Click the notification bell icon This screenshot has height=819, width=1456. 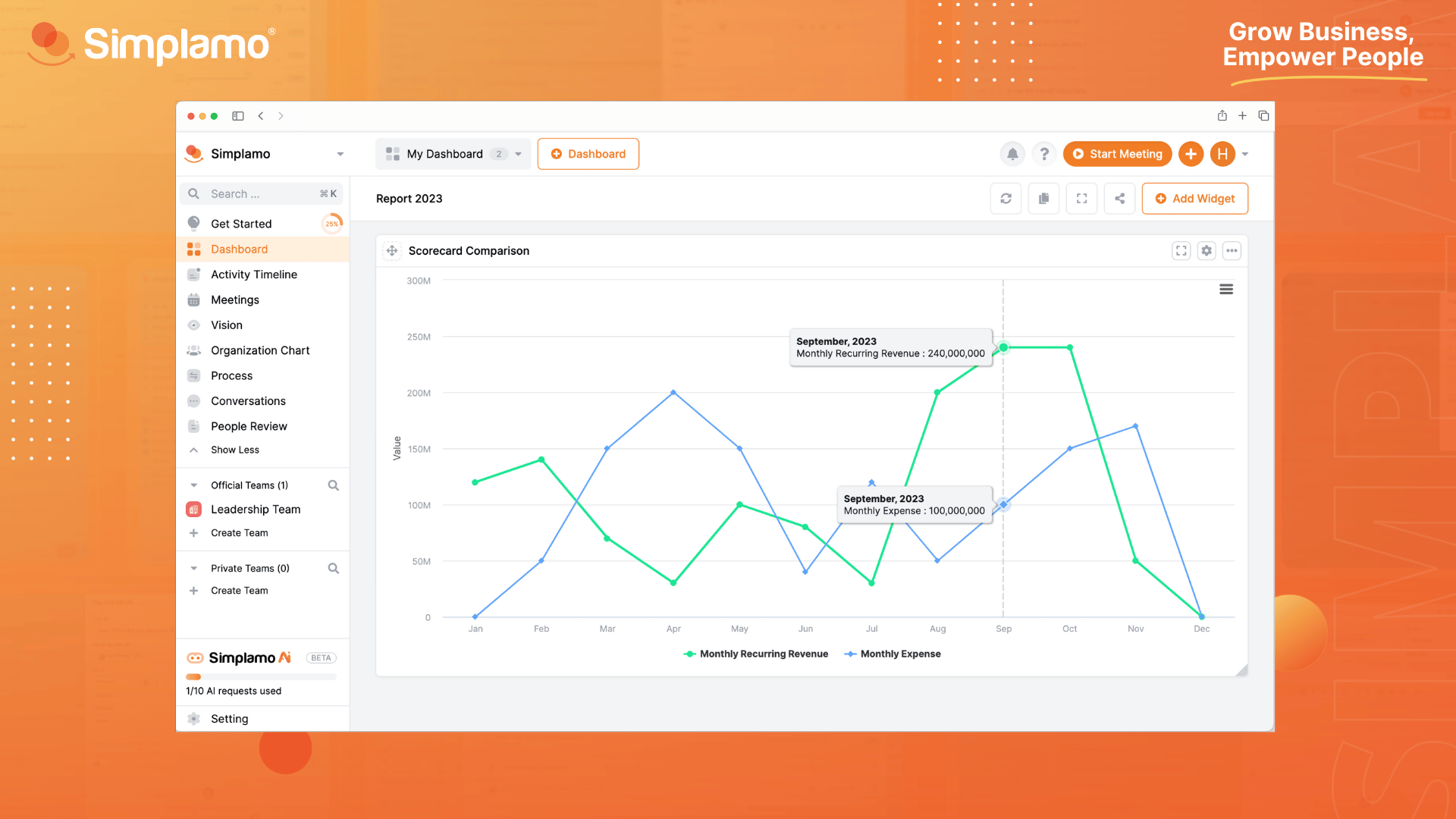click(1012, 153)
